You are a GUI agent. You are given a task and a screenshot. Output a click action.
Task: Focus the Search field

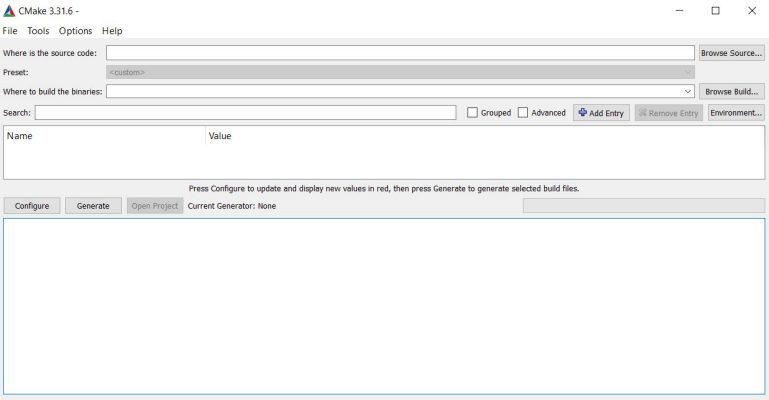pyautogui.click(x=245, y=113)
